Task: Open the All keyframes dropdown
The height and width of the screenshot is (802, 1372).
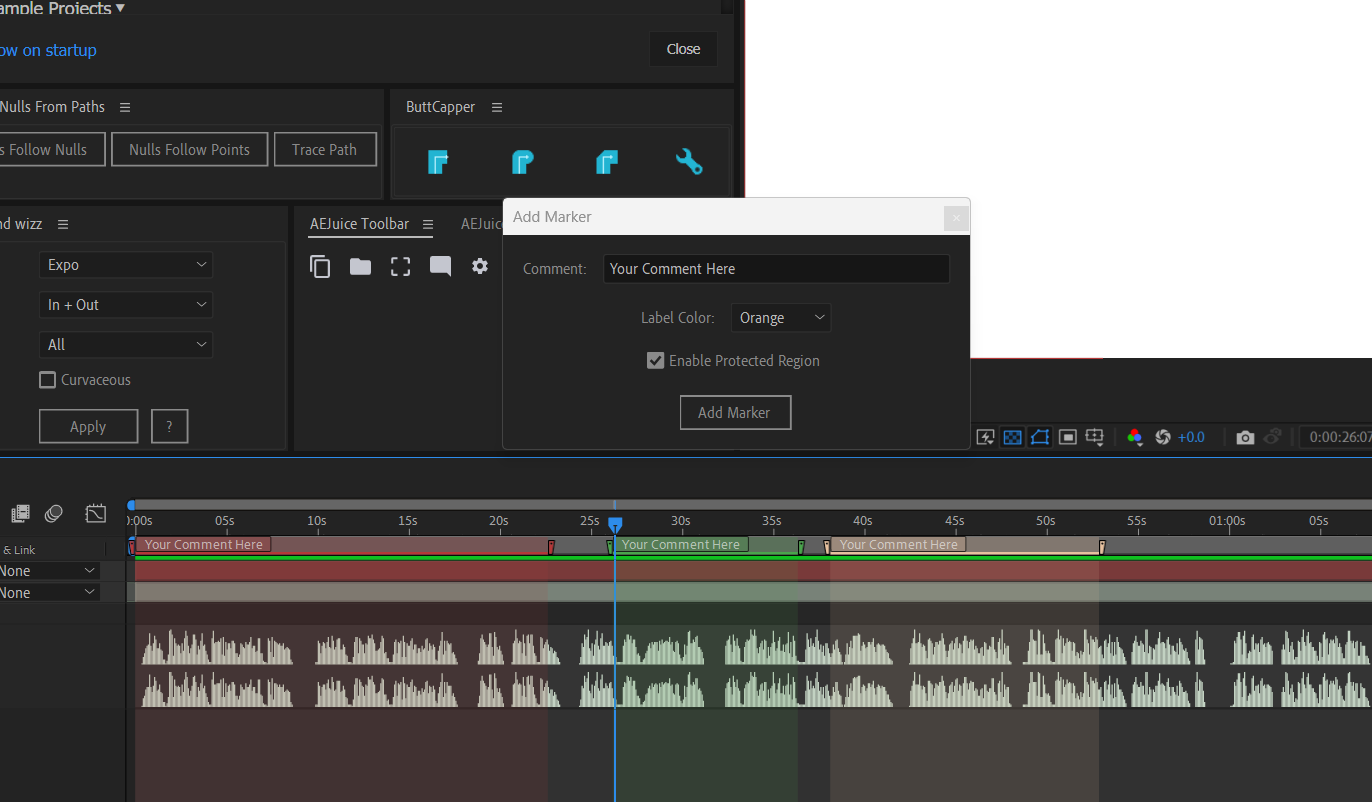Action: 126,345
